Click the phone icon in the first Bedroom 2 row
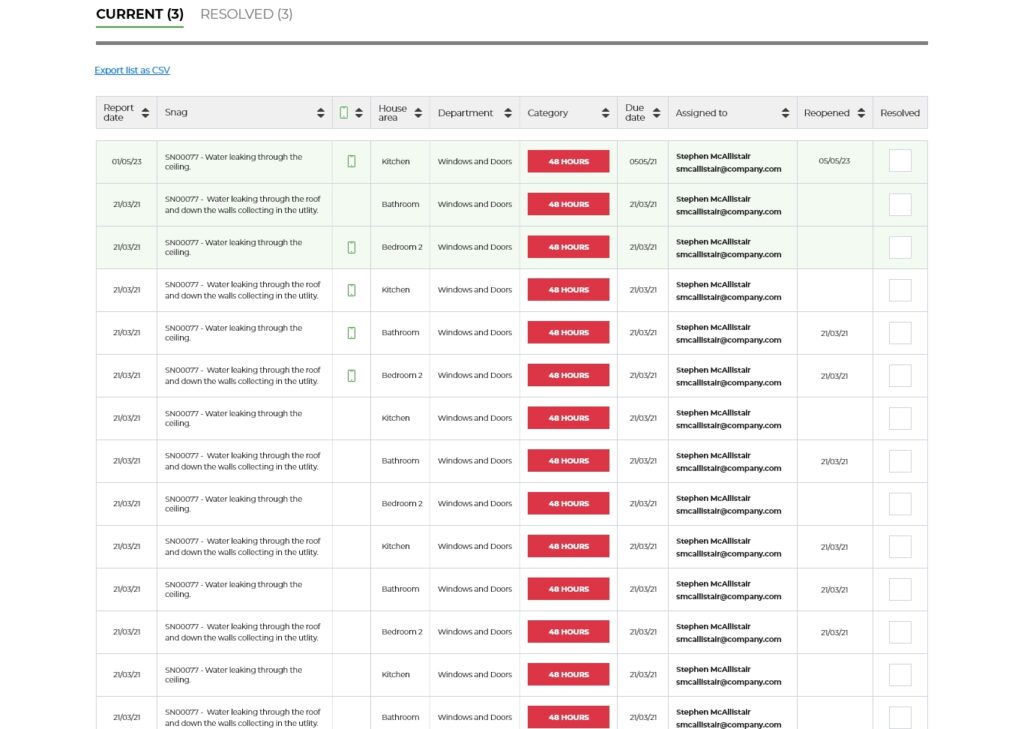1024x729 pixels. tap(351, 247)
